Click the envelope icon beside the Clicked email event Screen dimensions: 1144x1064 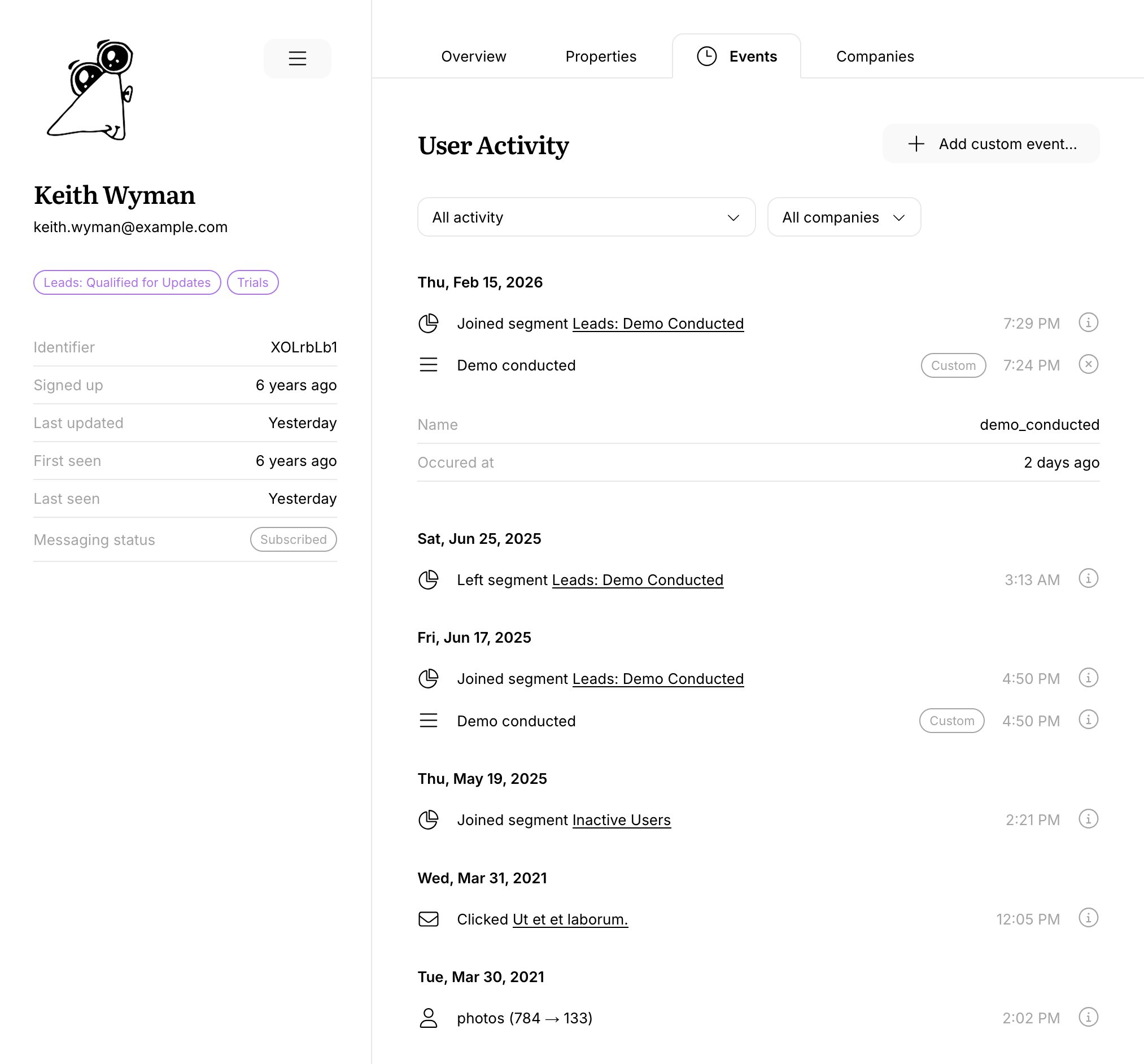pyautogui.click(x=428, y=919)
